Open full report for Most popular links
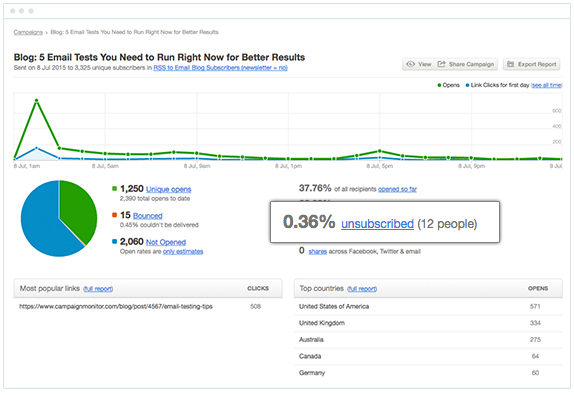The image size is (574, 395). (98, 289)
